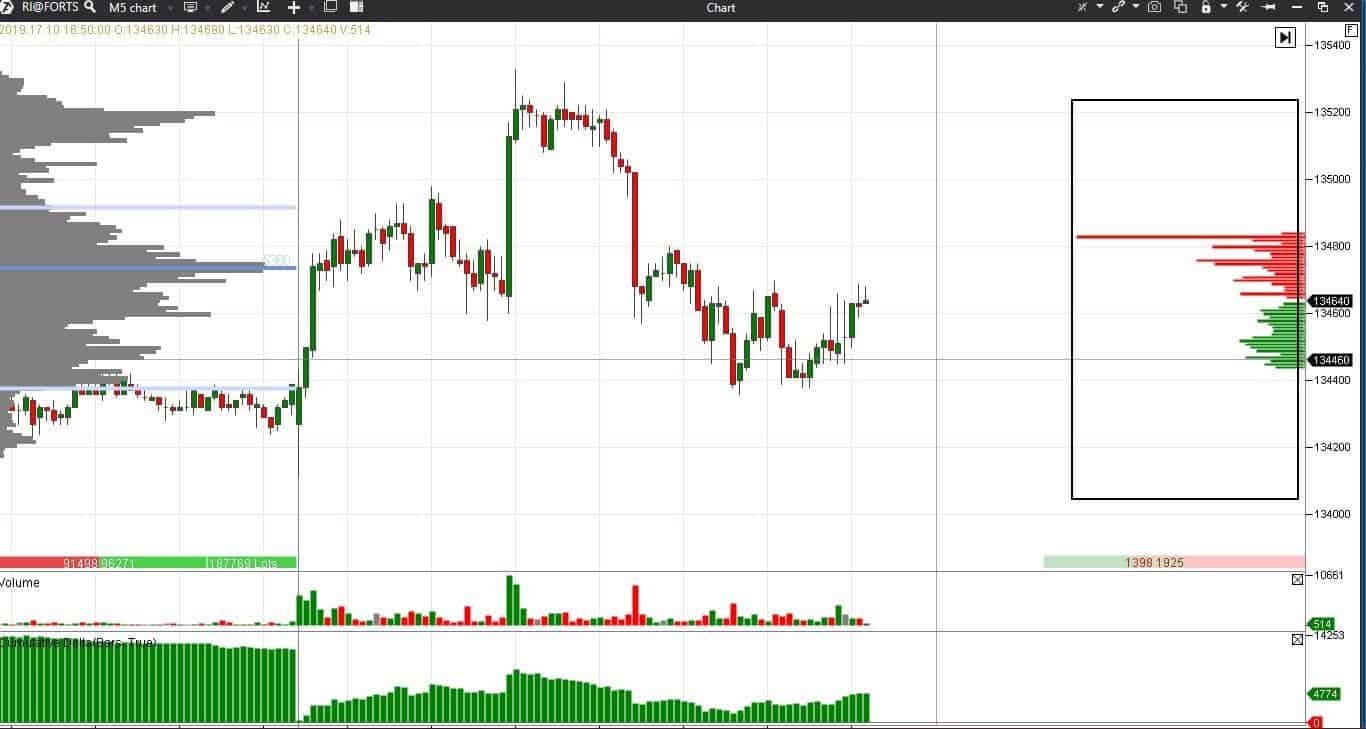Image resolution: width=1366 pixels, height=729 pixels.
Task: Open dropdown arrow beside chain link icon
Action: pyautogui.click(x=1136, y=8)
